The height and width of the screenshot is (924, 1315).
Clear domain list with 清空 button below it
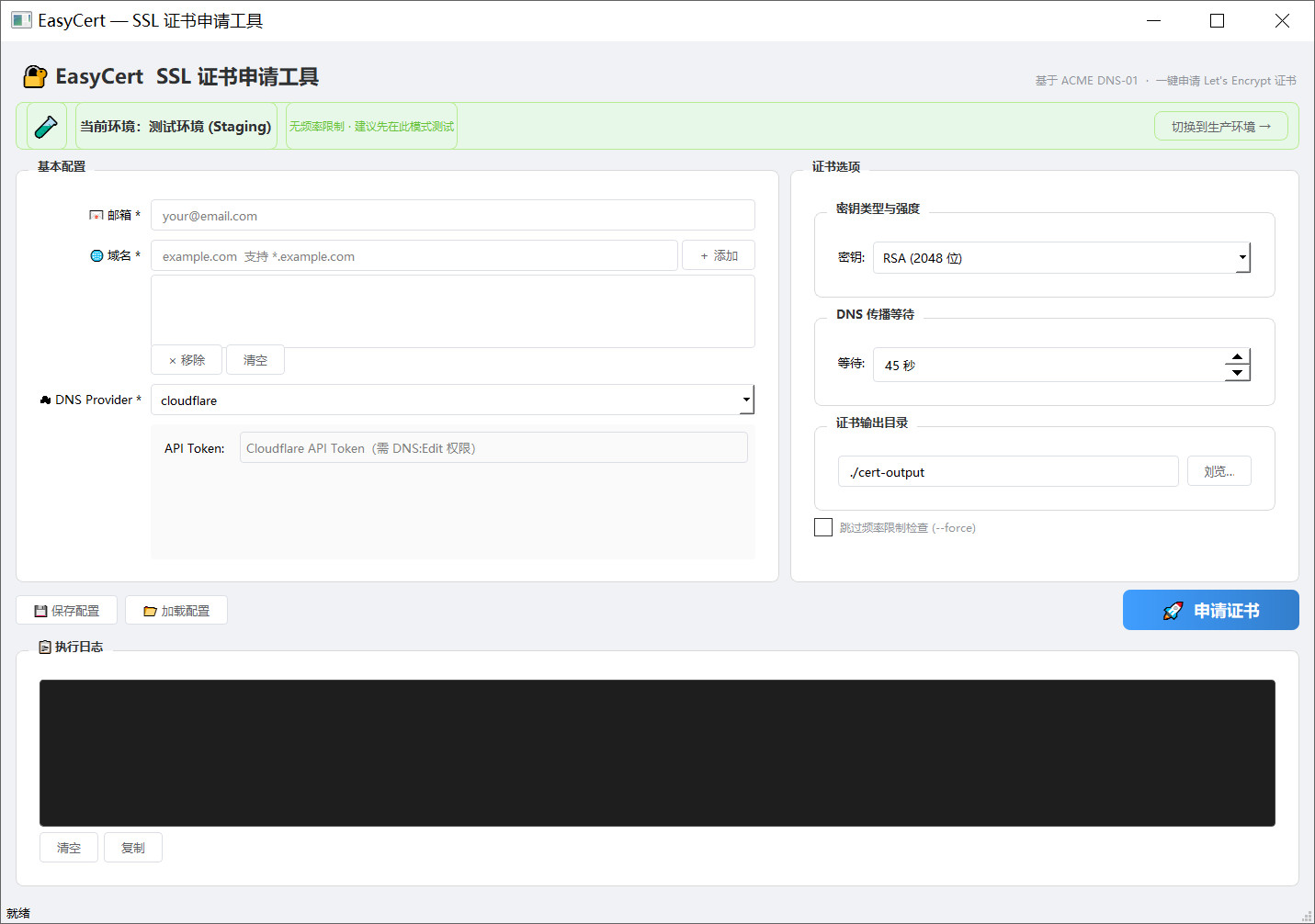point(255,360)
